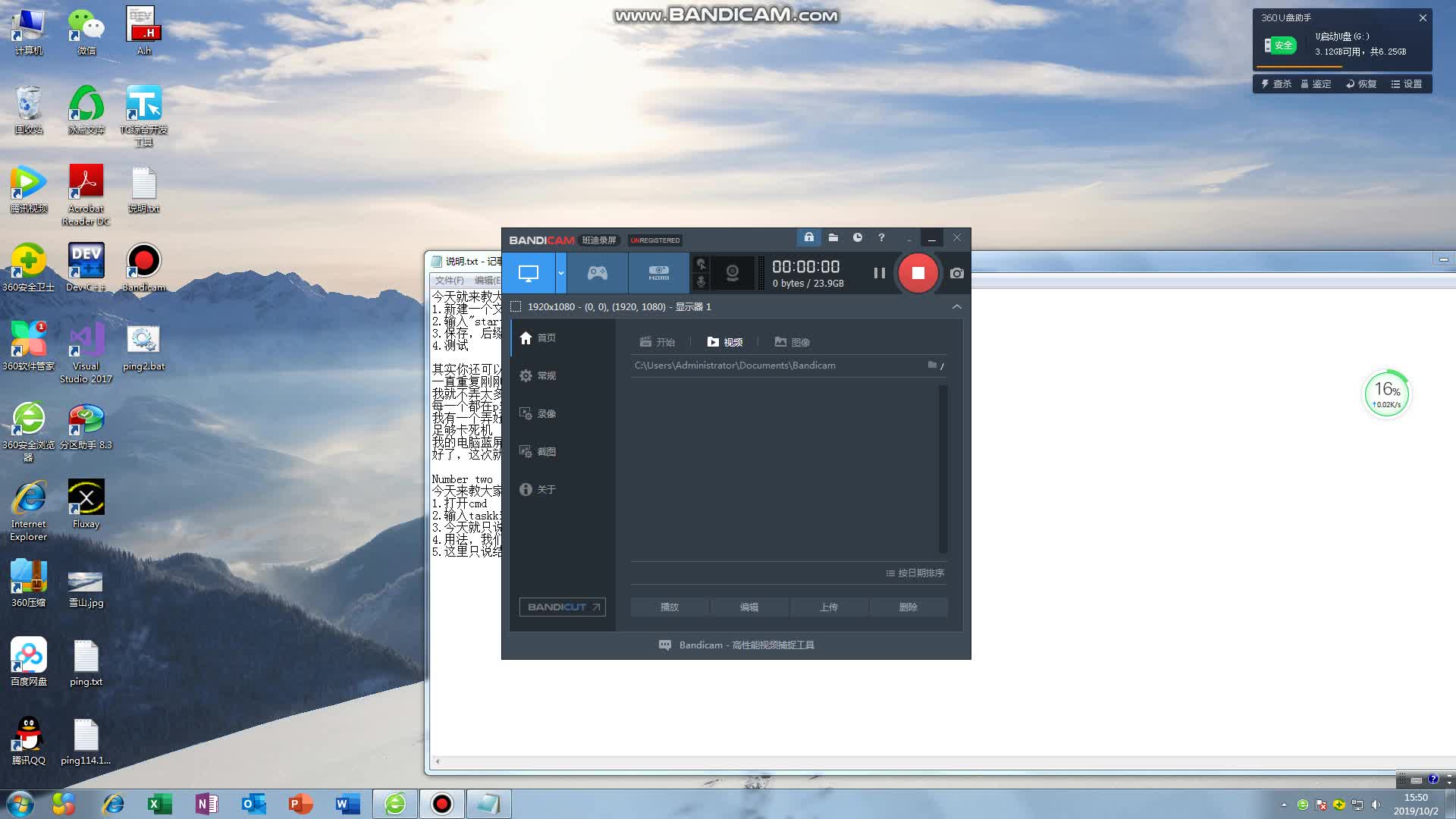Click 设置 in 360 U盘助手
The image size is (1456, 819).
click(1407, 84)
